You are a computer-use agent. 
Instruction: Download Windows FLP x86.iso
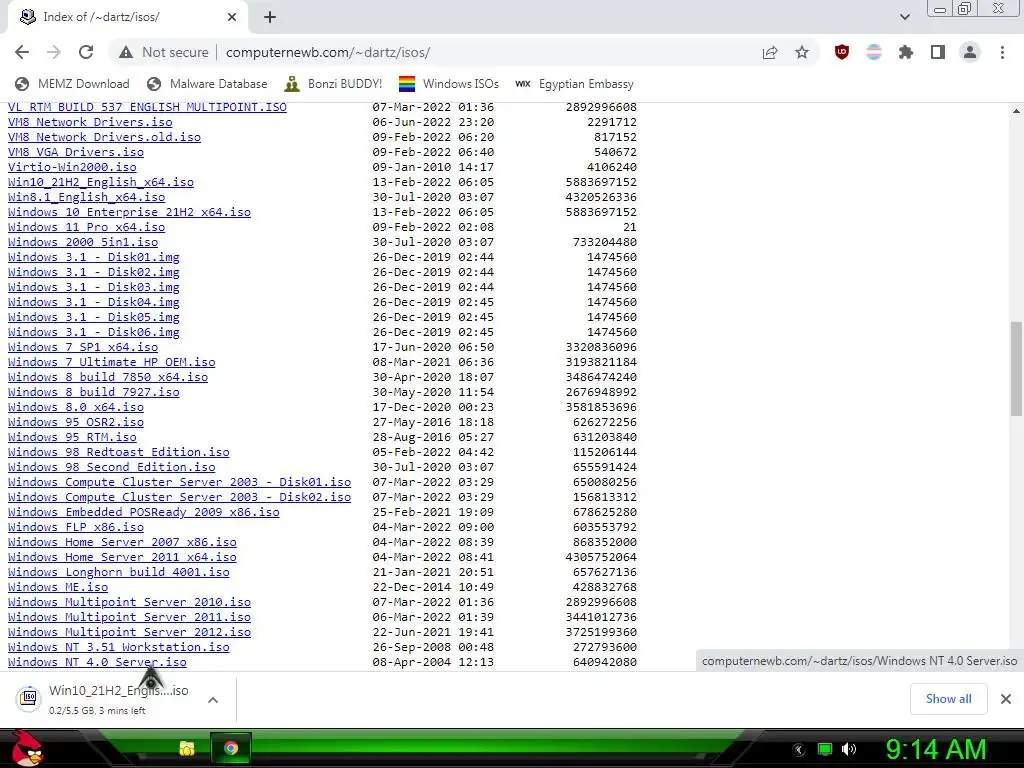tap(76, 528)
